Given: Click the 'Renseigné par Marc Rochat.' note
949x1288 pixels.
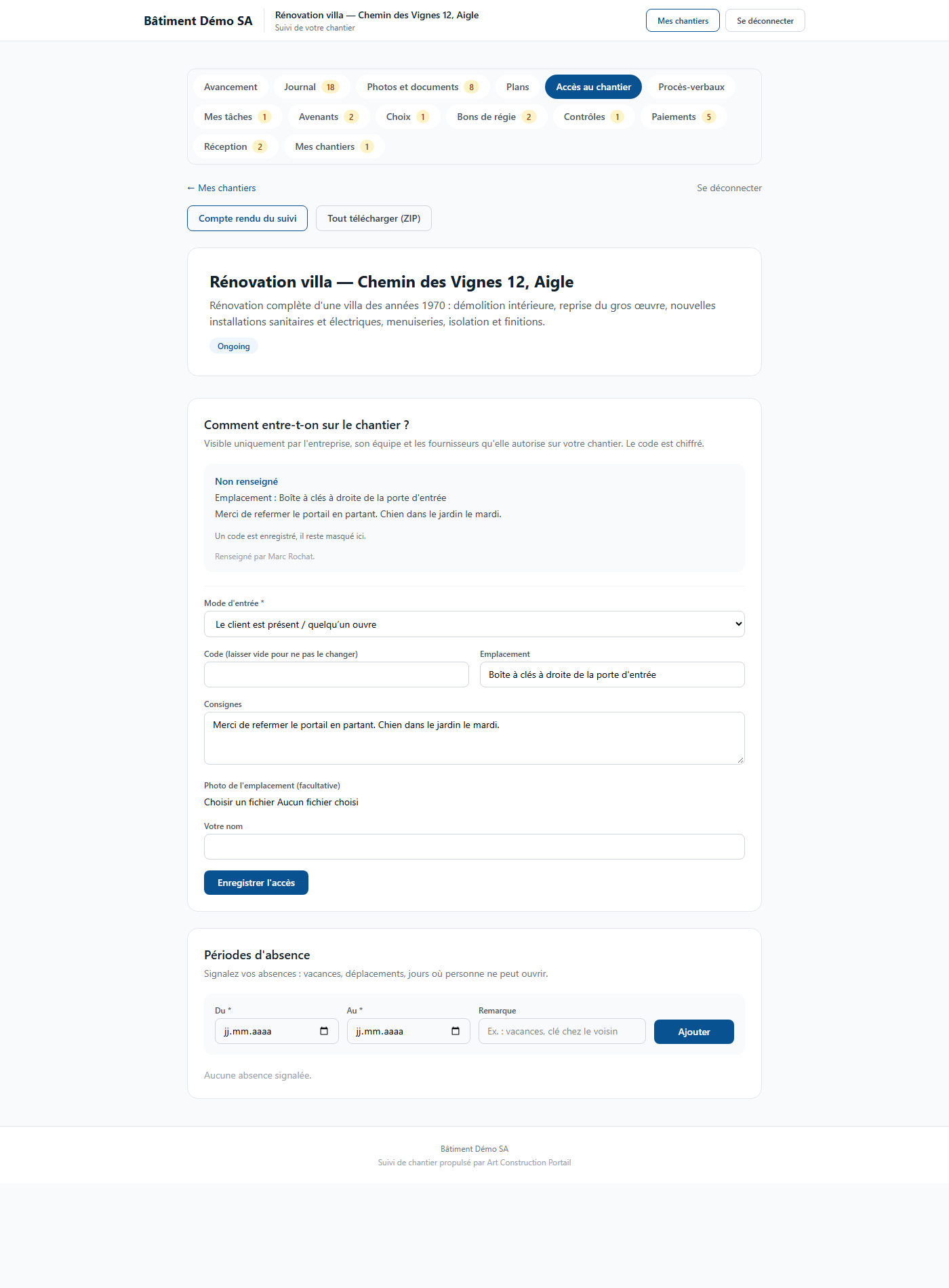Looking at the screenshot, I should pyautogui.click(x=265, y=557).
